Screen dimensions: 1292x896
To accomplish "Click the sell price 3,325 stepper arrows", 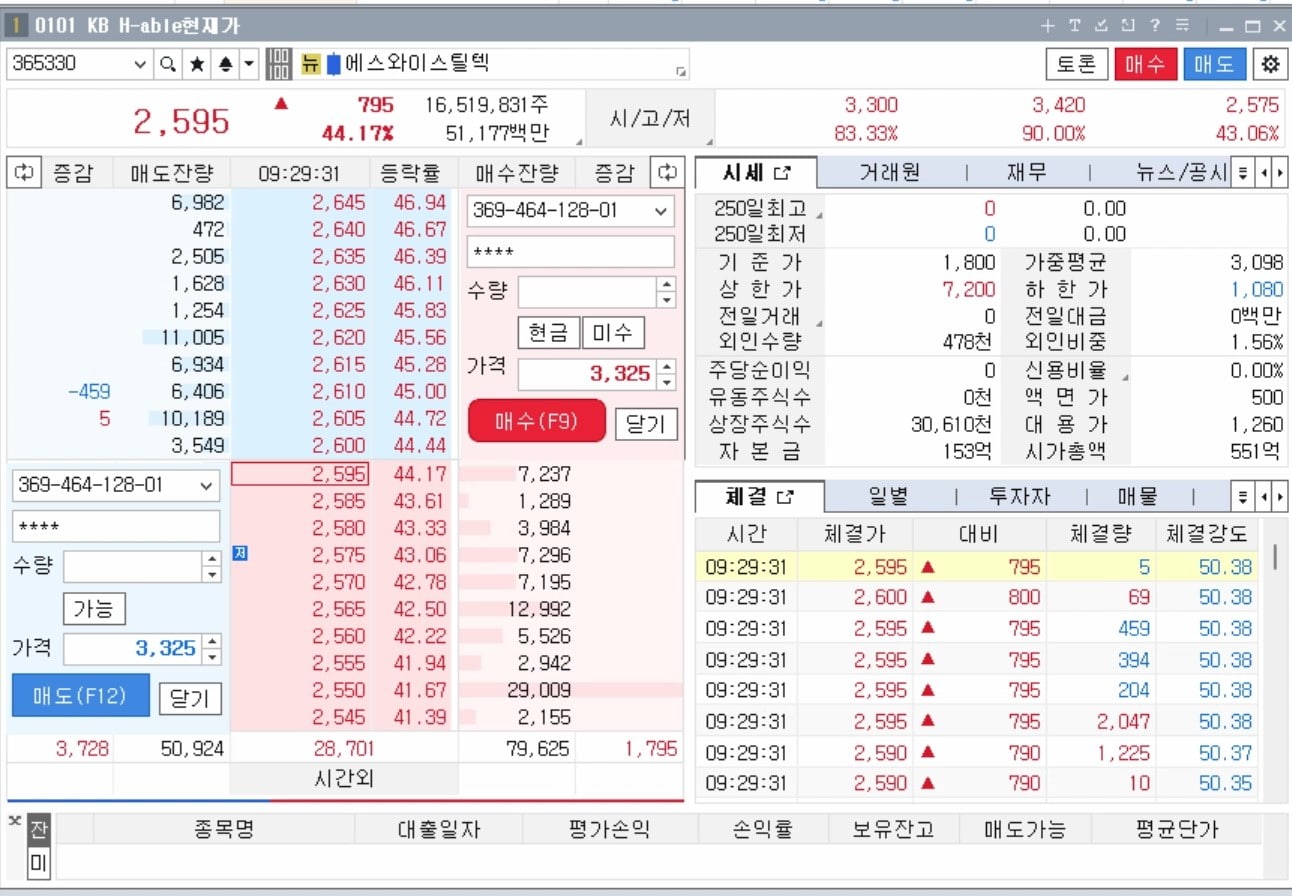I will click(211, 649).
